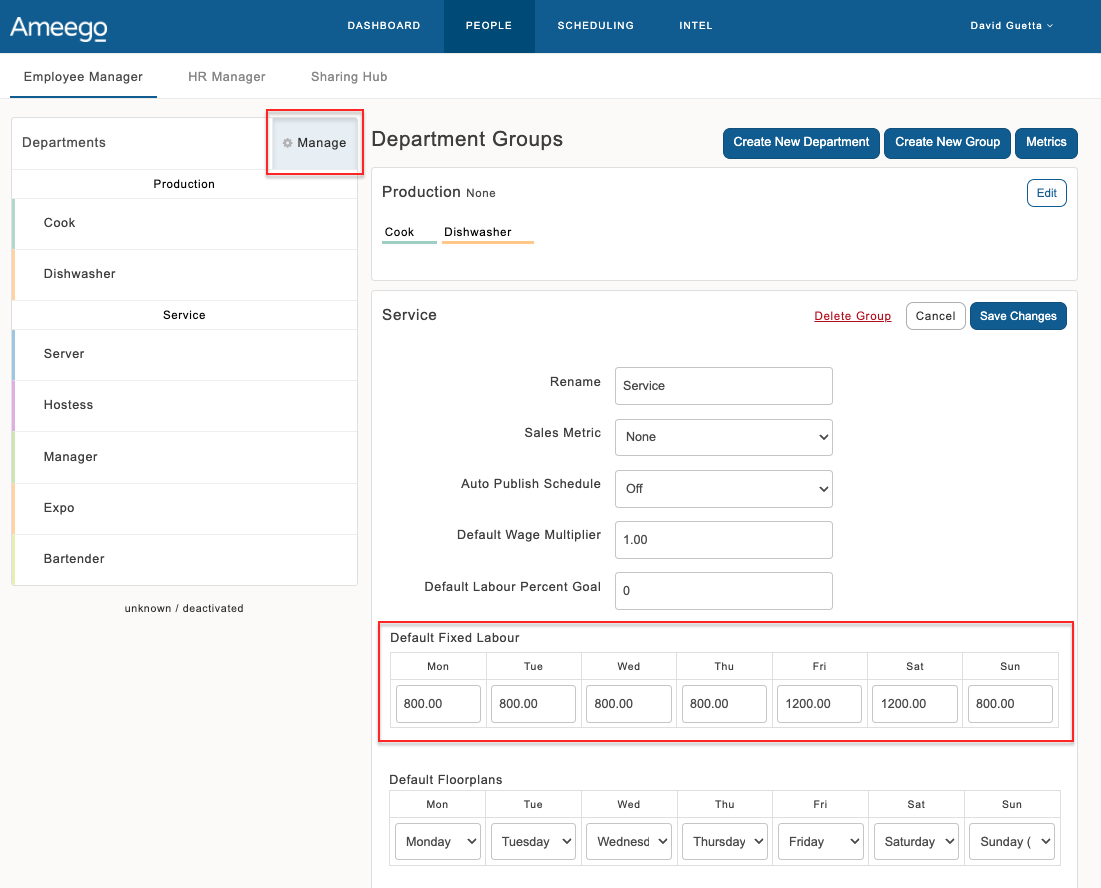
Task: Open the Scheduling menu
Action: [x=595, y=26]
